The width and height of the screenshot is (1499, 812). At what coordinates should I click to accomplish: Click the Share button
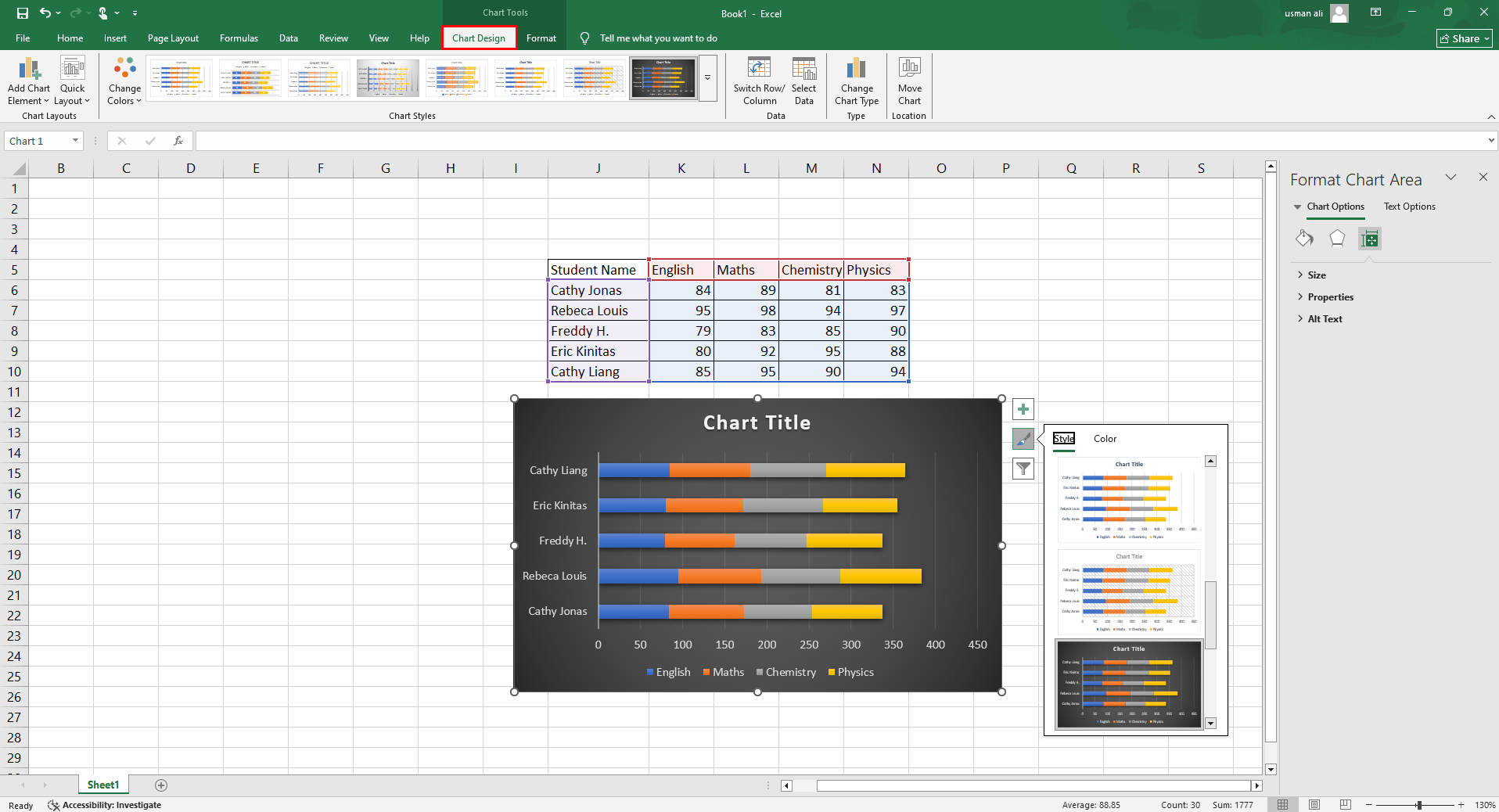(x=1465, y=38)
